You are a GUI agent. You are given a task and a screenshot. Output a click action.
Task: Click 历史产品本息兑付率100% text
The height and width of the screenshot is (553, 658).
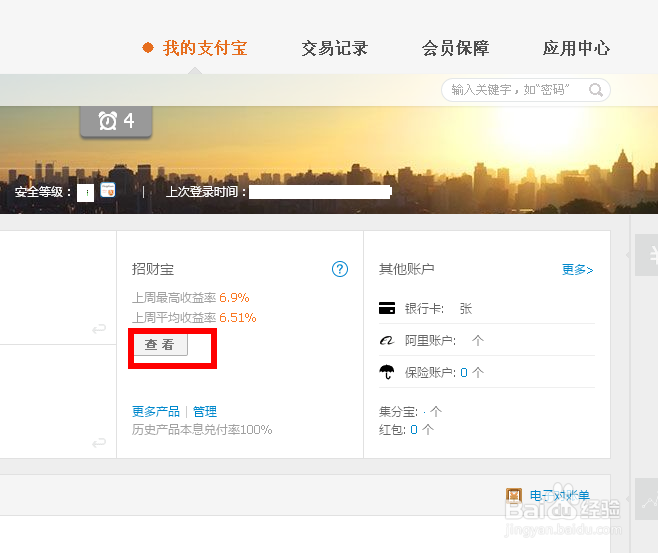[x=202, y=430]
